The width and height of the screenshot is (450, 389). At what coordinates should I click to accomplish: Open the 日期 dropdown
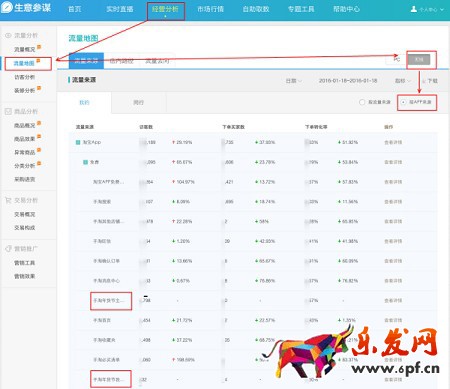click(294, 81)
